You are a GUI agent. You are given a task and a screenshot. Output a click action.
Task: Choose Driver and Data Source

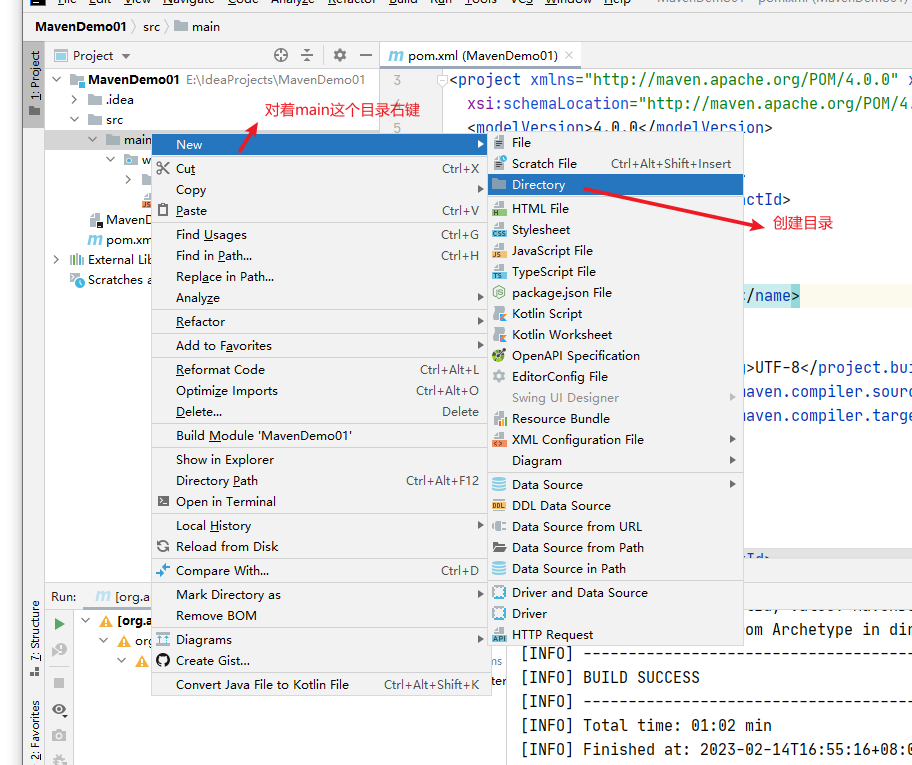[615, 592]
